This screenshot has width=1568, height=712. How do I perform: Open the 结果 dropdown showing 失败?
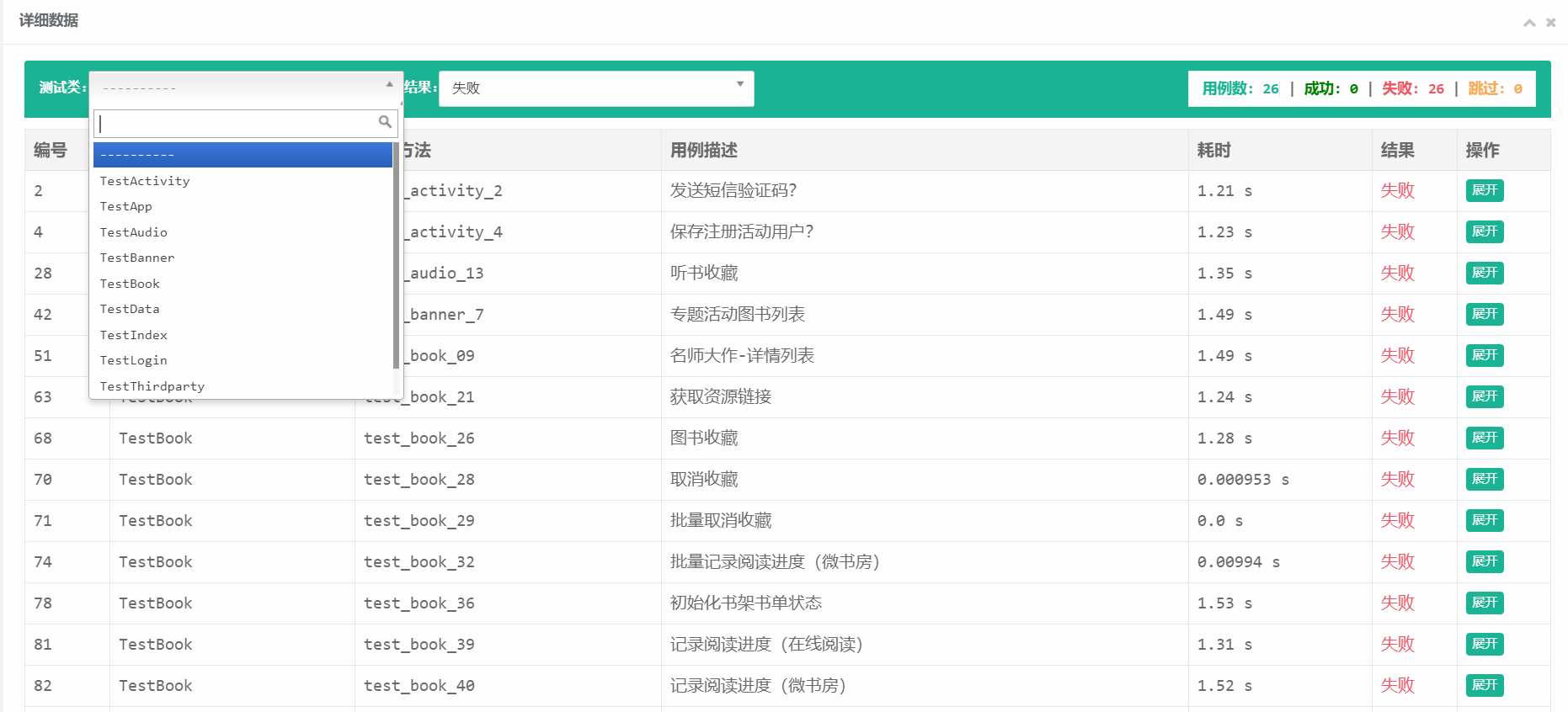click(x=596, y=88)
